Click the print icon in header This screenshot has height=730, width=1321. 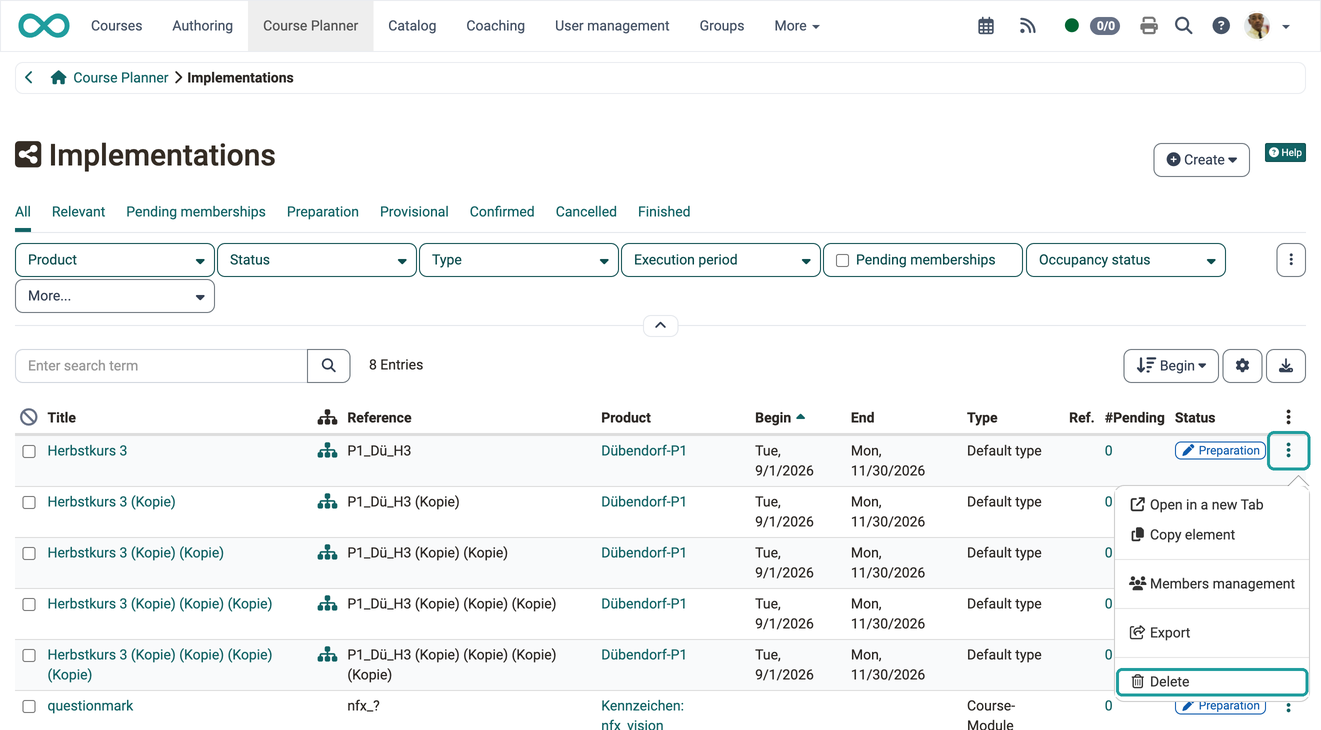(x=1148, y=26)
